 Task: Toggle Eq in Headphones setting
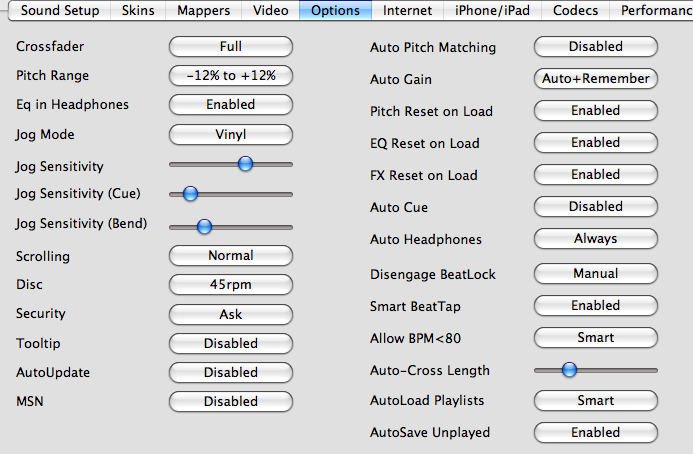(x=231, y=104)
